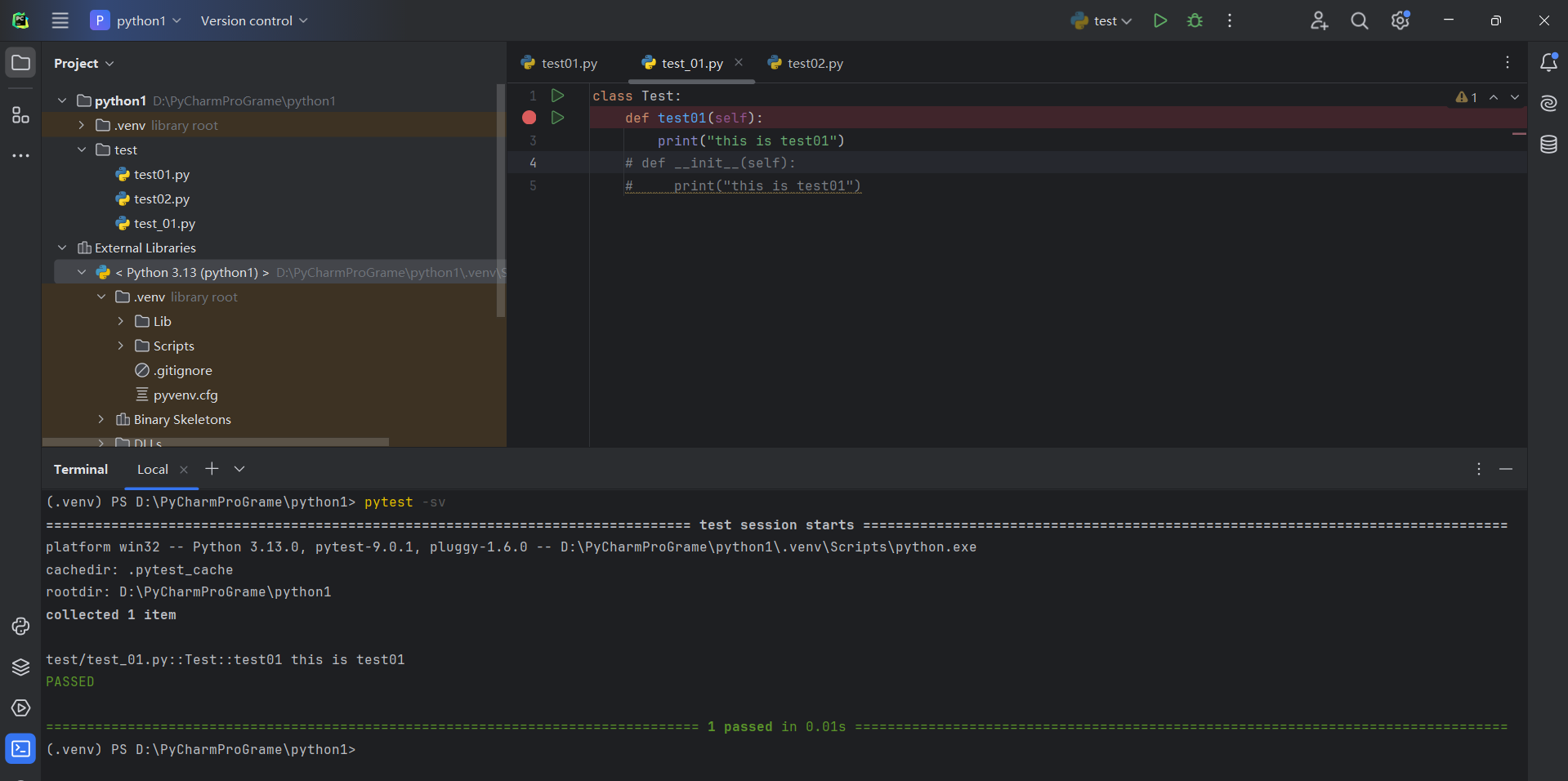Show more tool windows ellipsis
Screen dimensions: 1568x781
click(x=21, y=155)
